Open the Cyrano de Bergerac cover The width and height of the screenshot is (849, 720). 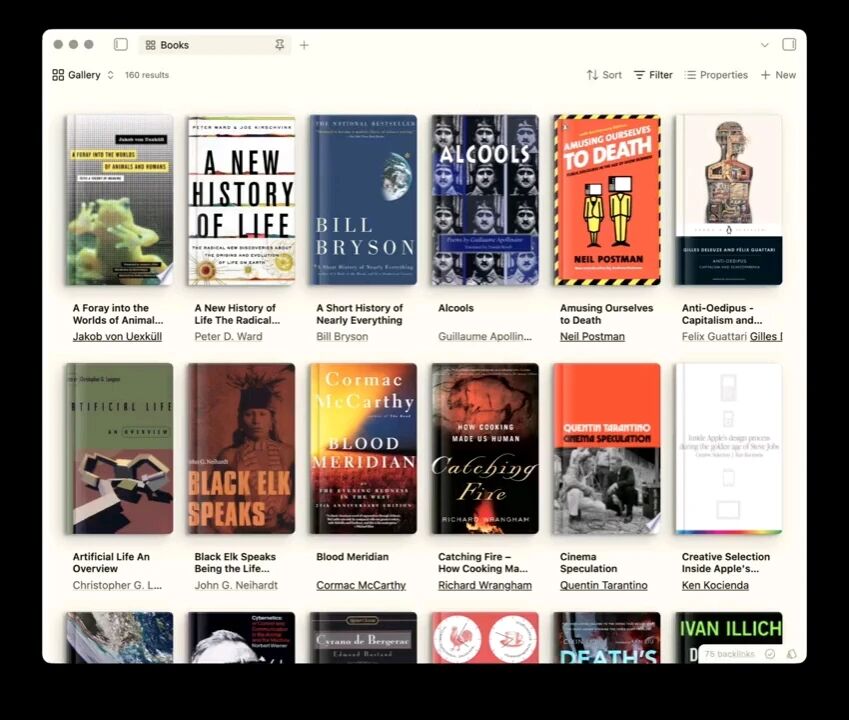(363, 637)
